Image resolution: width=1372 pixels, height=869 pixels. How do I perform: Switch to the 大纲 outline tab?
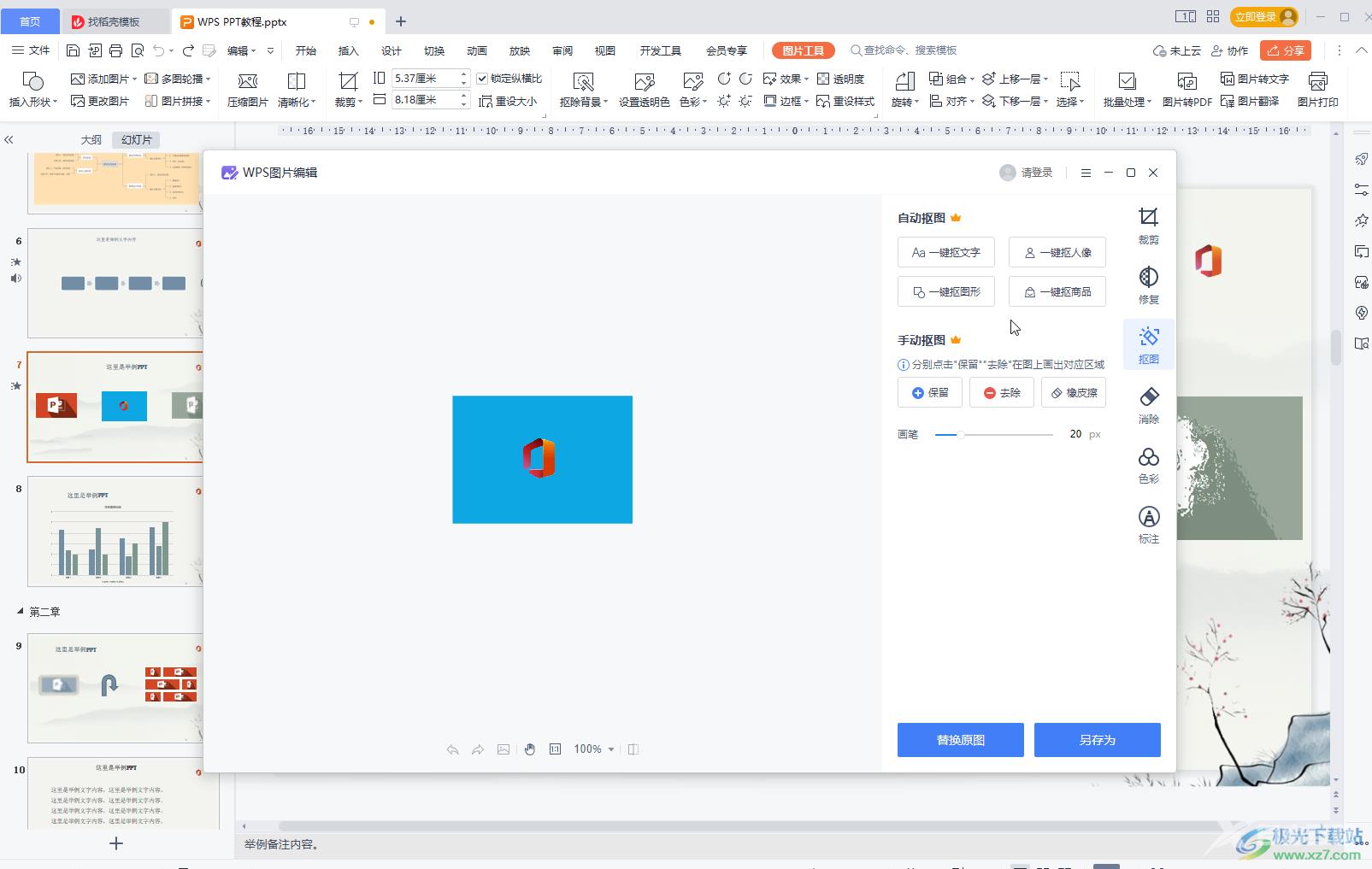(91, 139)
